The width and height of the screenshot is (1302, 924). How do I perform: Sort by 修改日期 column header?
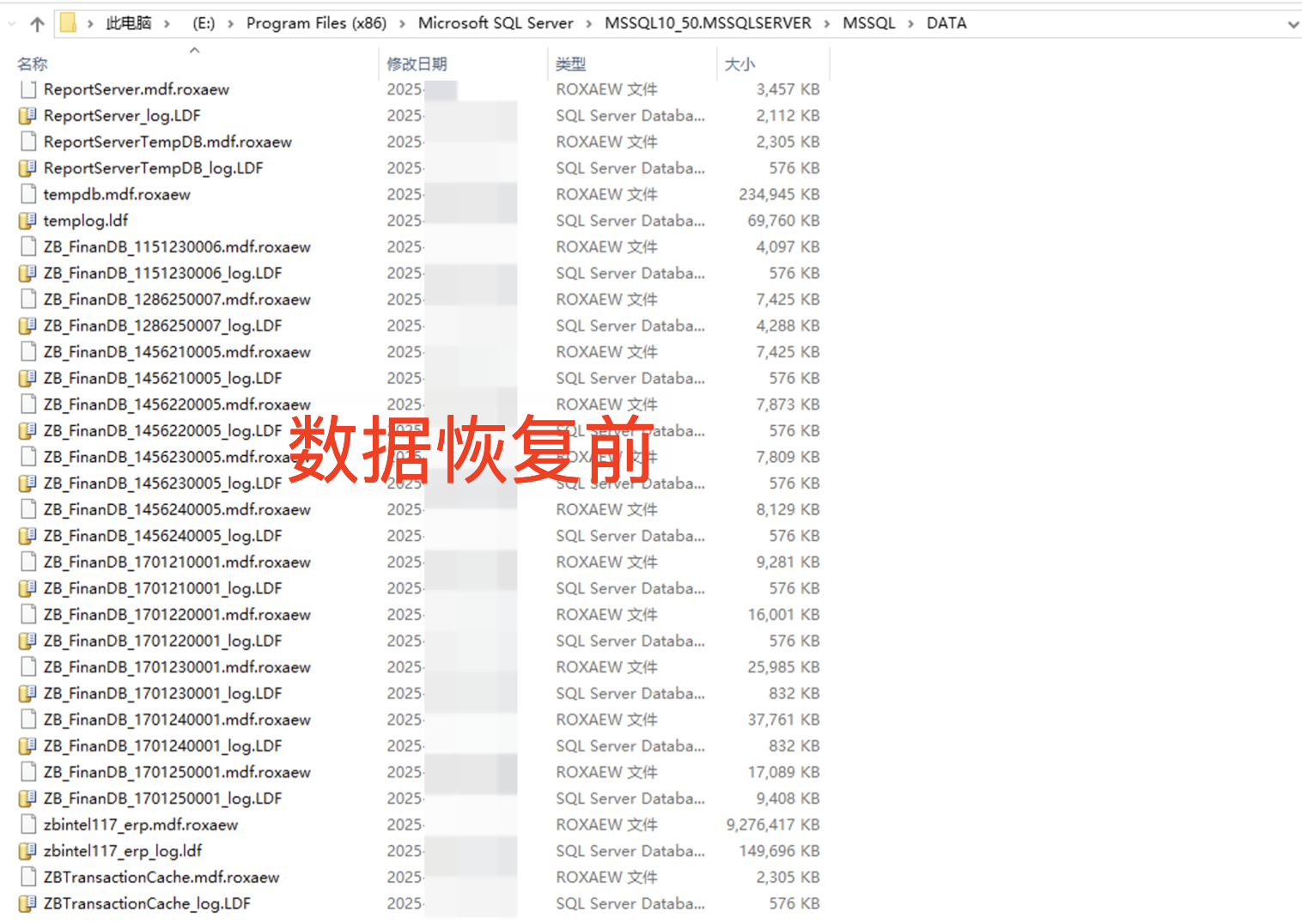tap(417, 64)
